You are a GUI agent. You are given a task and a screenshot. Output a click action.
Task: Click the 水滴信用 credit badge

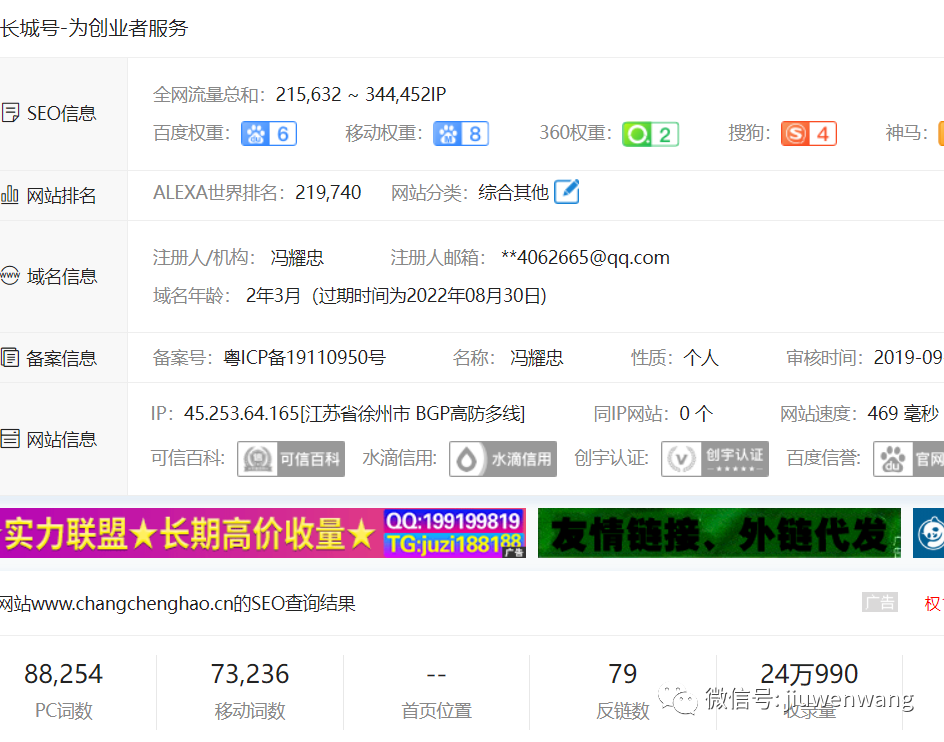[x=502, y=459]
